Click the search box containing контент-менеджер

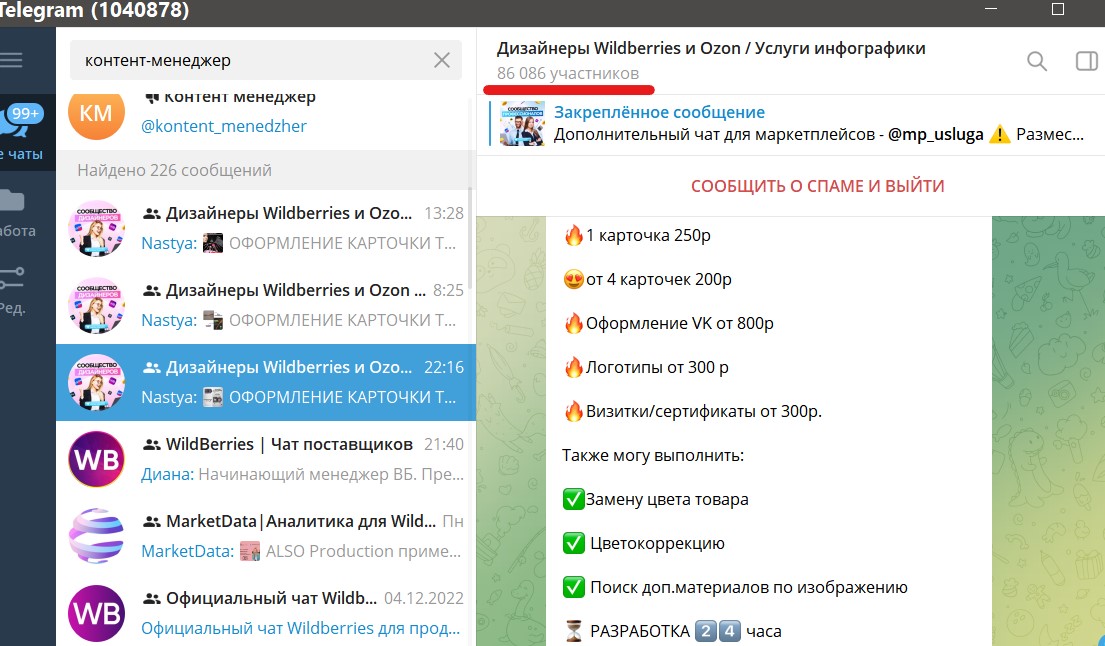pos(266,60)
